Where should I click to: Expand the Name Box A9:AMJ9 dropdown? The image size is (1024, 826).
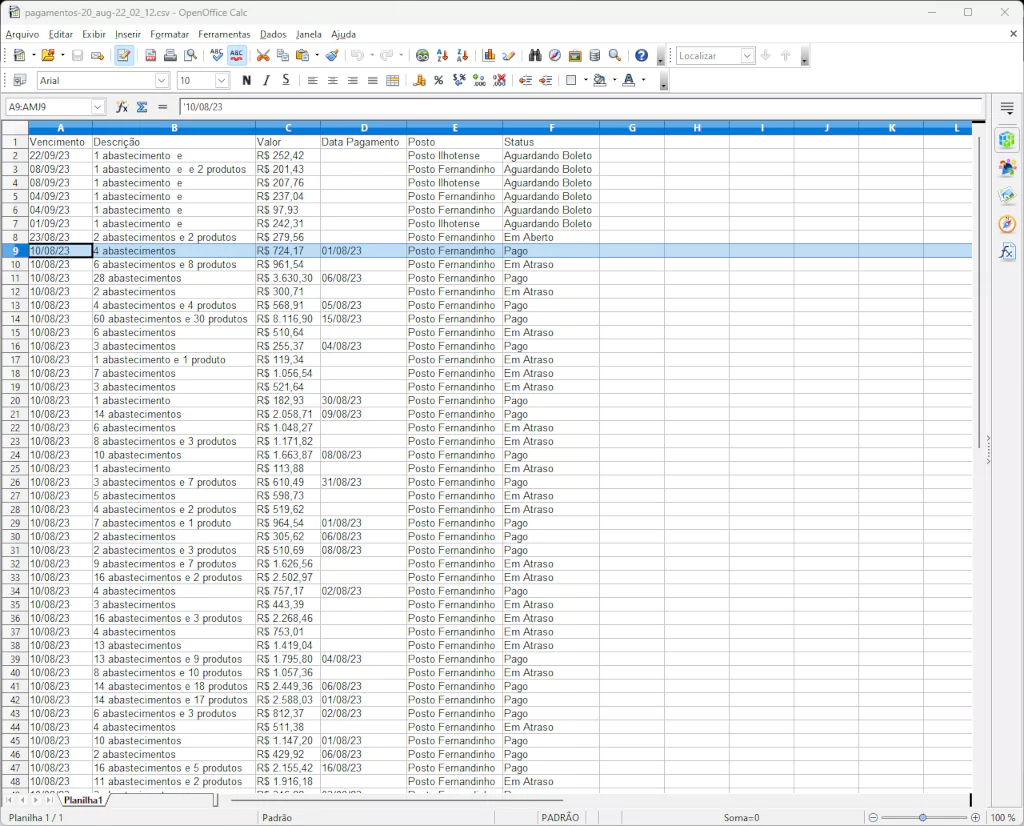[x=98, y=106]
